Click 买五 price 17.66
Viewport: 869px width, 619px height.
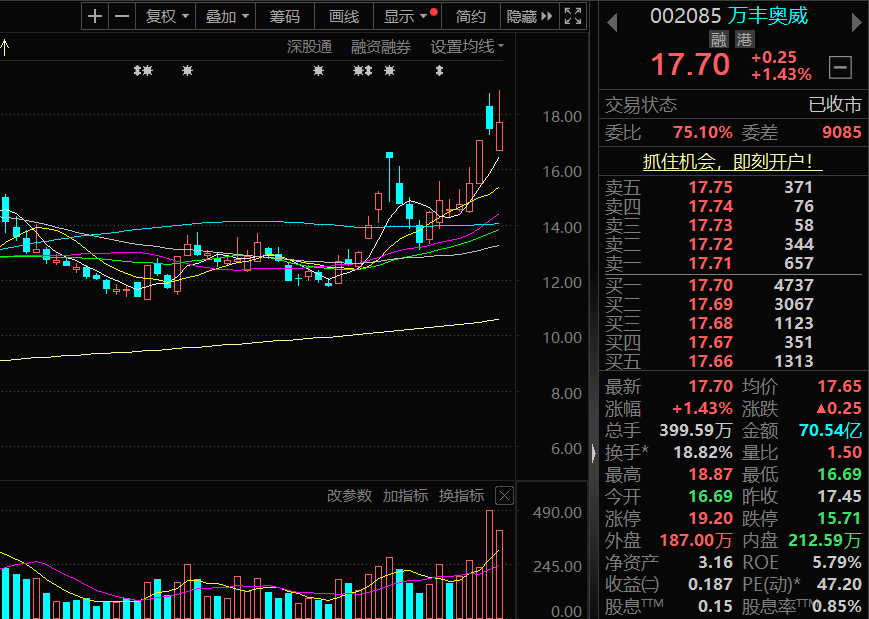[x=710, y=361]
